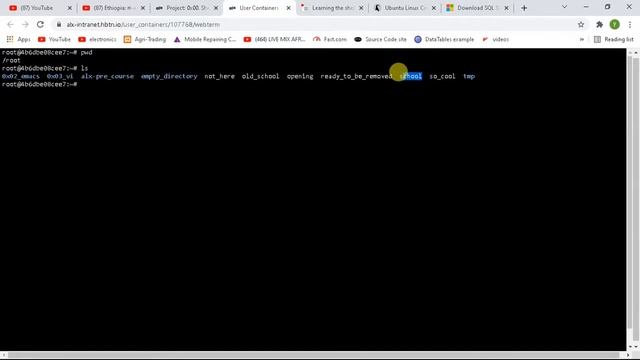Open a new tab with the plus button
Screen dimensions: 640x360
[x=524, y=8]
